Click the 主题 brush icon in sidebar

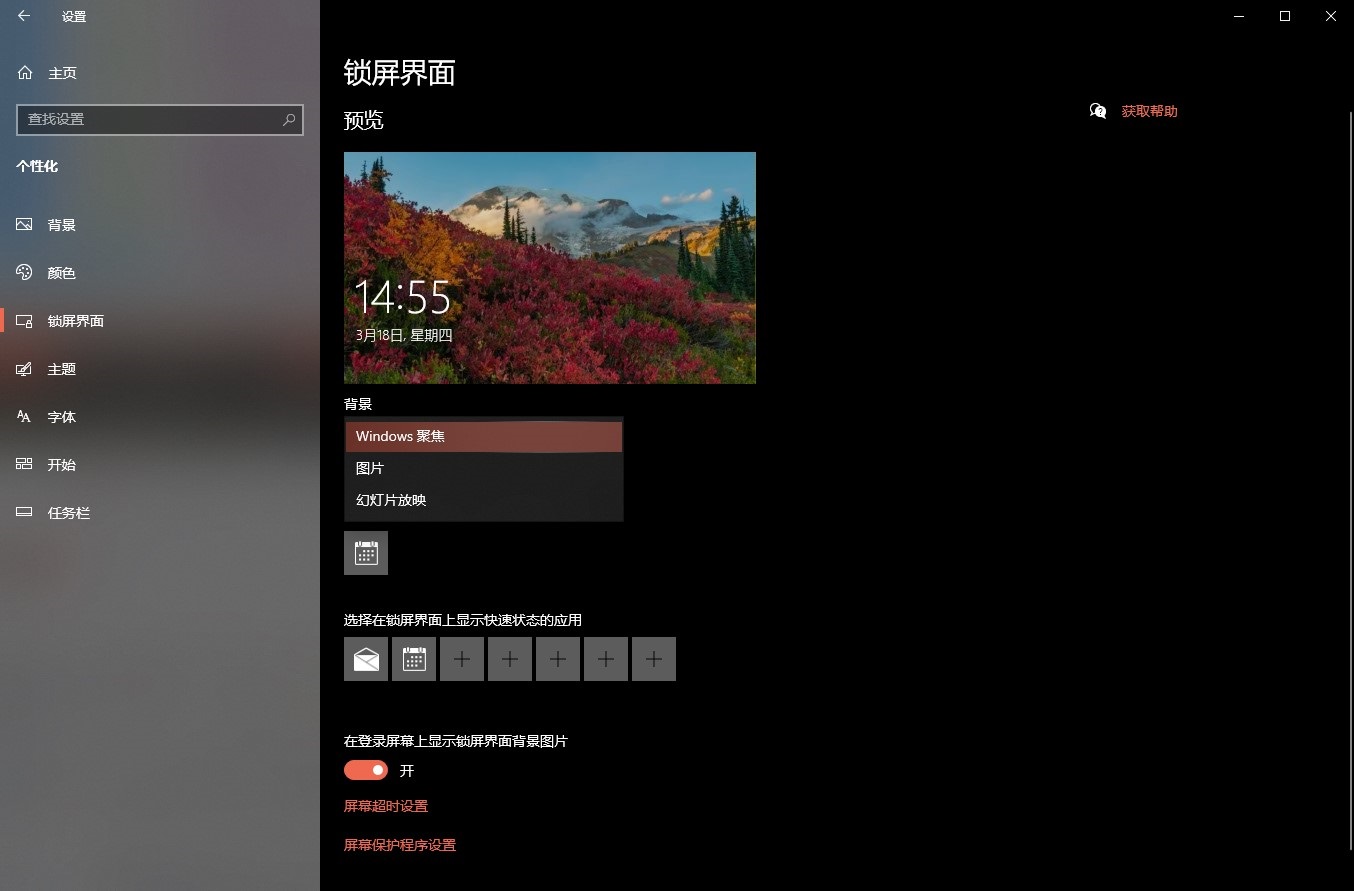click(x=24, y=369)
